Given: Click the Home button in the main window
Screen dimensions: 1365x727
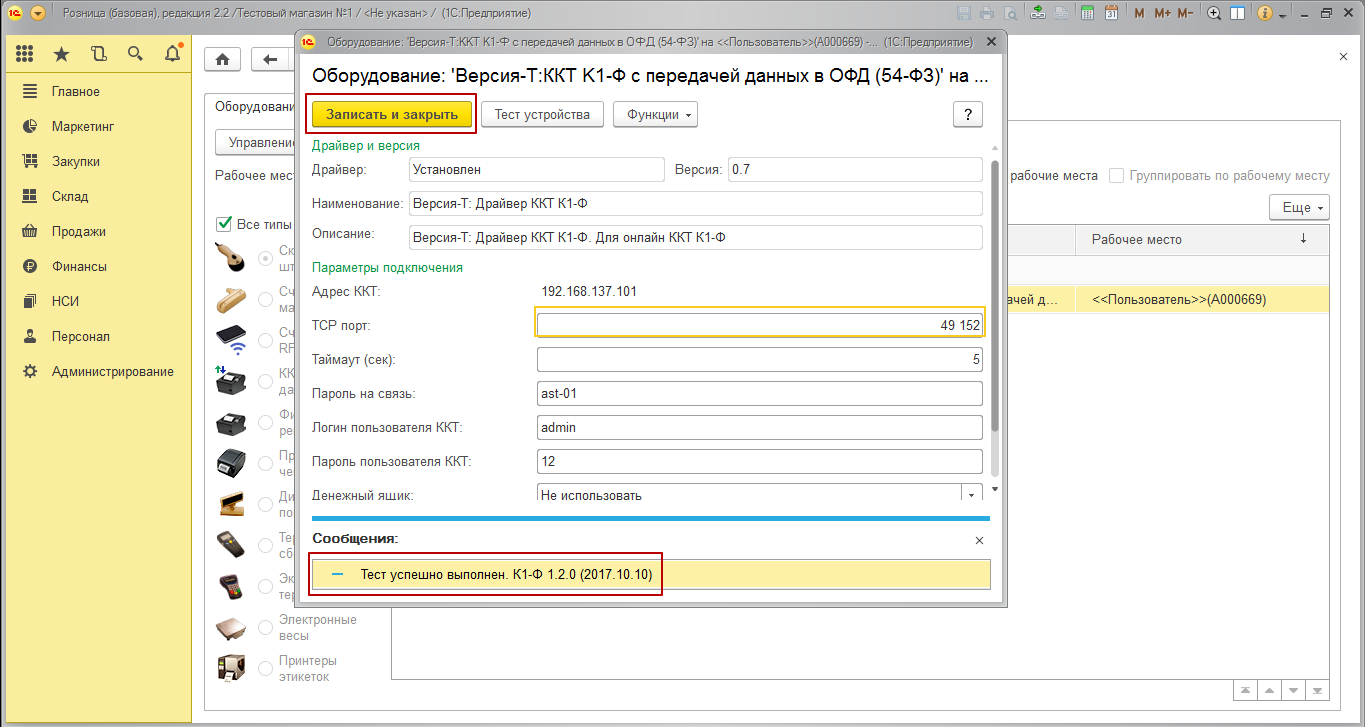Looking at the screenshot, I should pyautogui.click(x=222, y=59).
